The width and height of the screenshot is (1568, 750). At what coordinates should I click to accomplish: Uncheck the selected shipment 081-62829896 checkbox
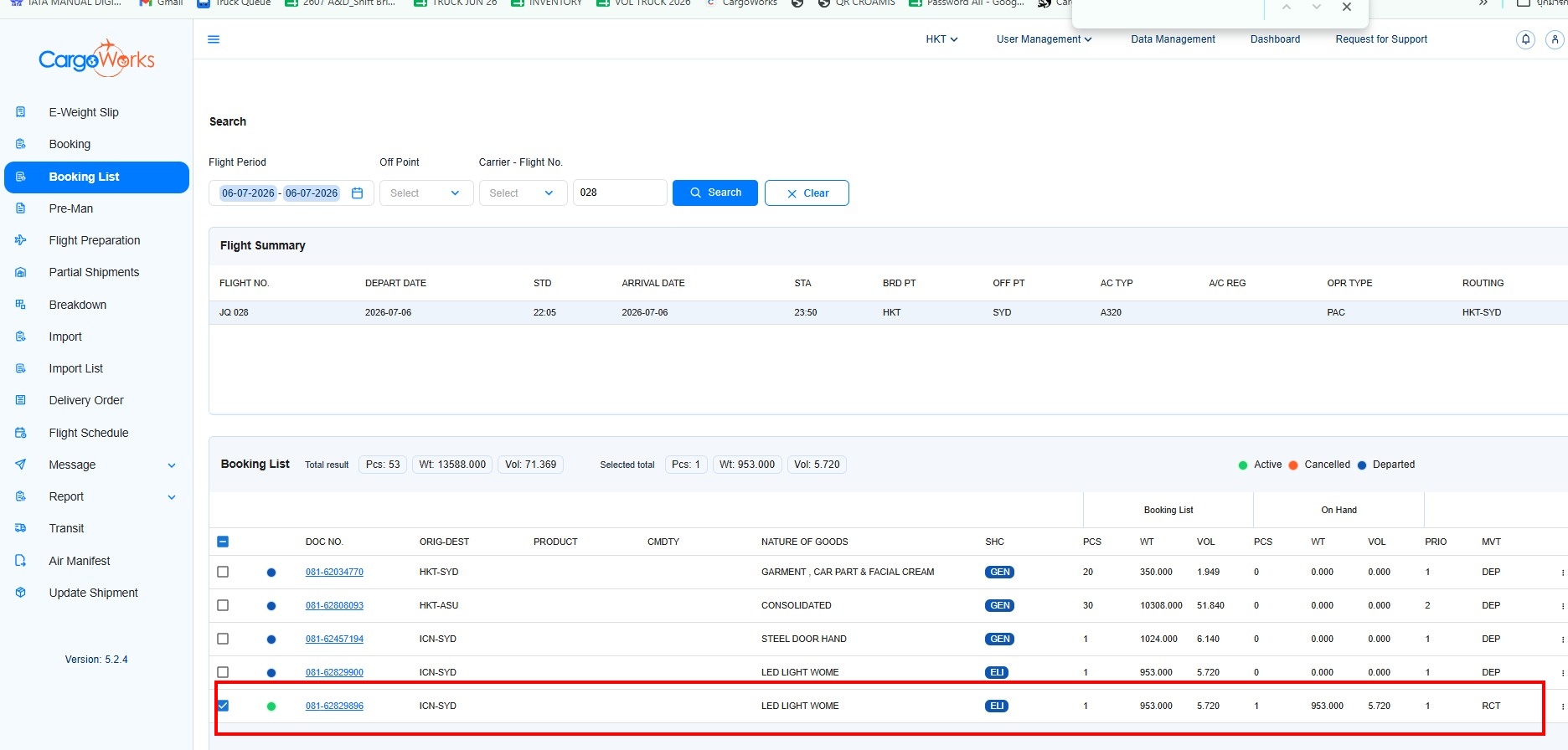pyautogui.click(x=223, y=706)
